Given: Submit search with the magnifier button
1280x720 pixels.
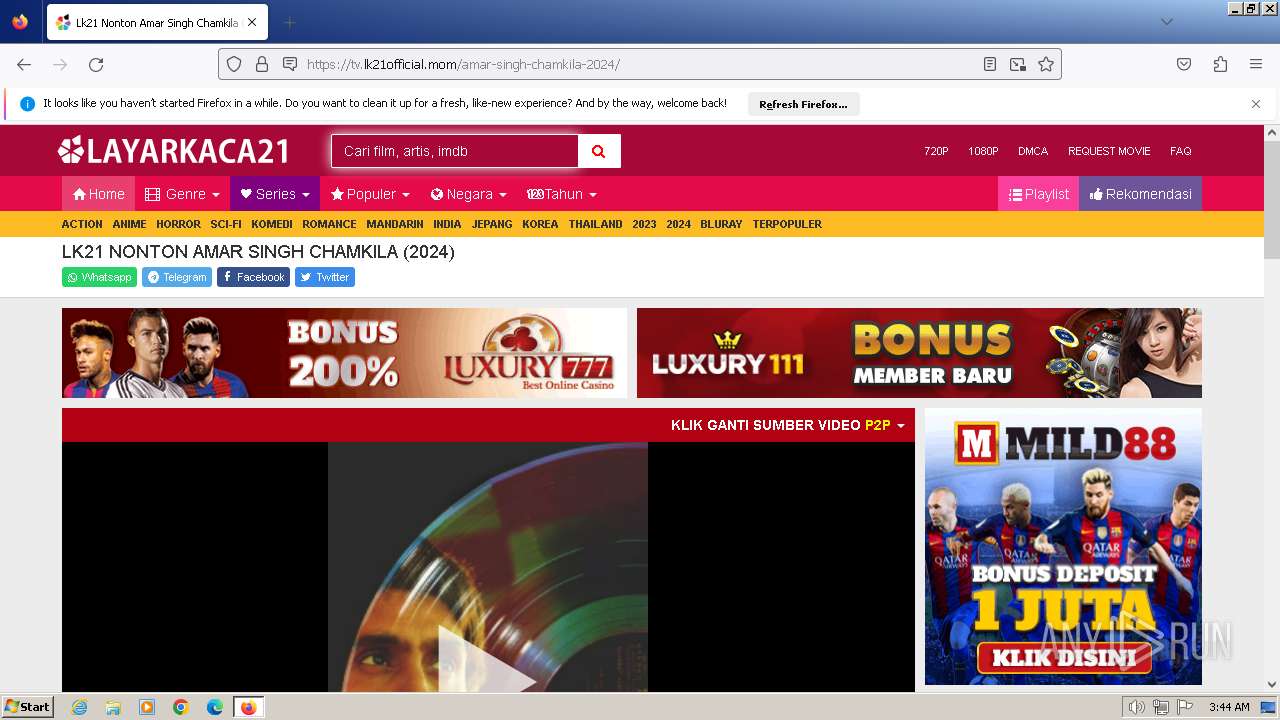Looking at the screenshot, I should click(599, 151).
